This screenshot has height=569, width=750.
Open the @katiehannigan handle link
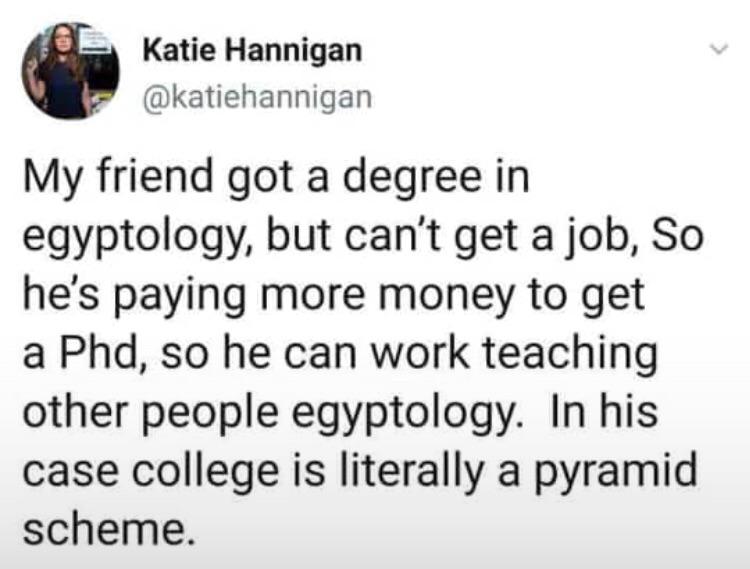pyautogui.click(x=257, y=96)
